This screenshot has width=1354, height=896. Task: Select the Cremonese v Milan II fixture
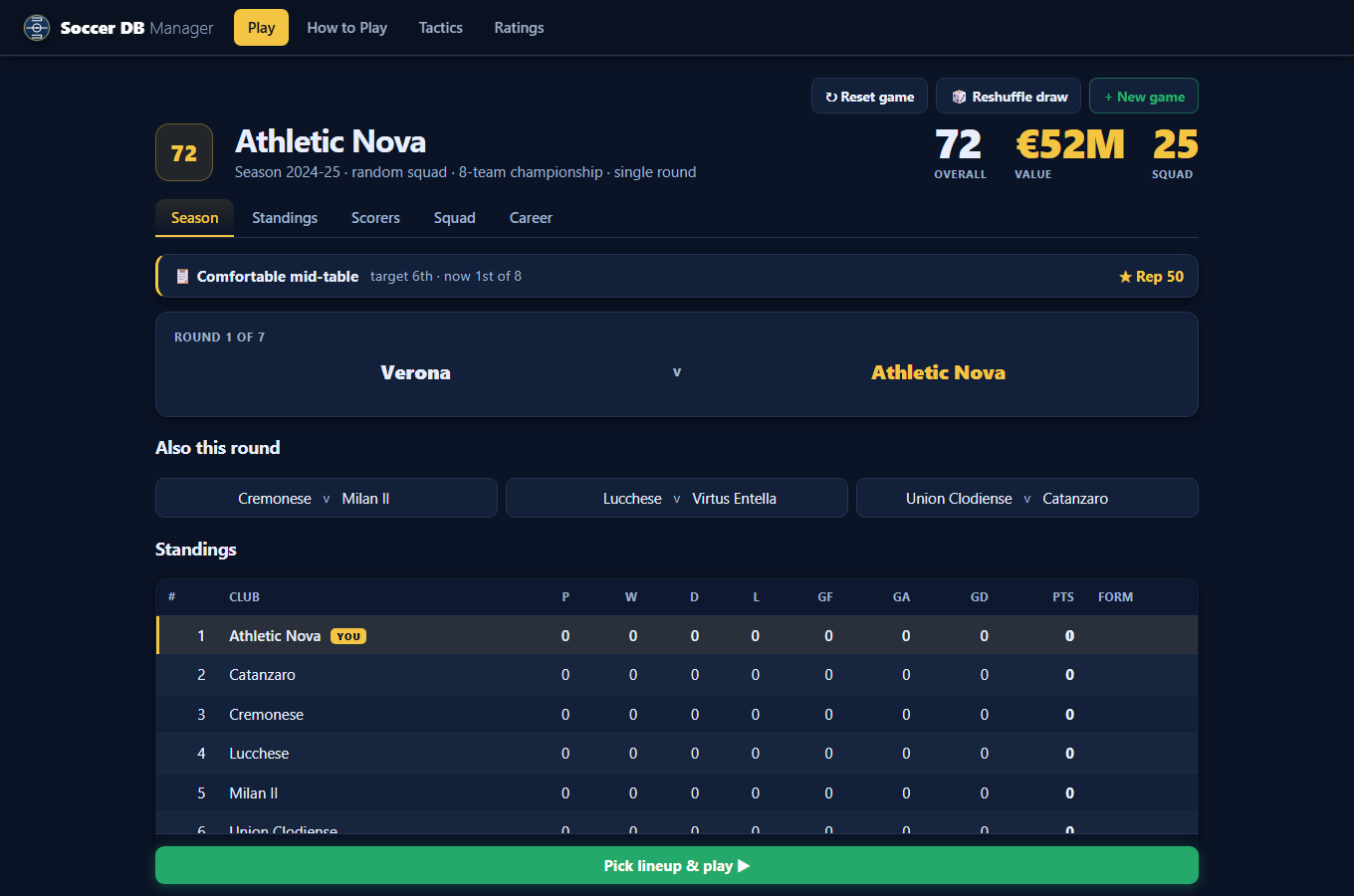(x=327, y=498)
